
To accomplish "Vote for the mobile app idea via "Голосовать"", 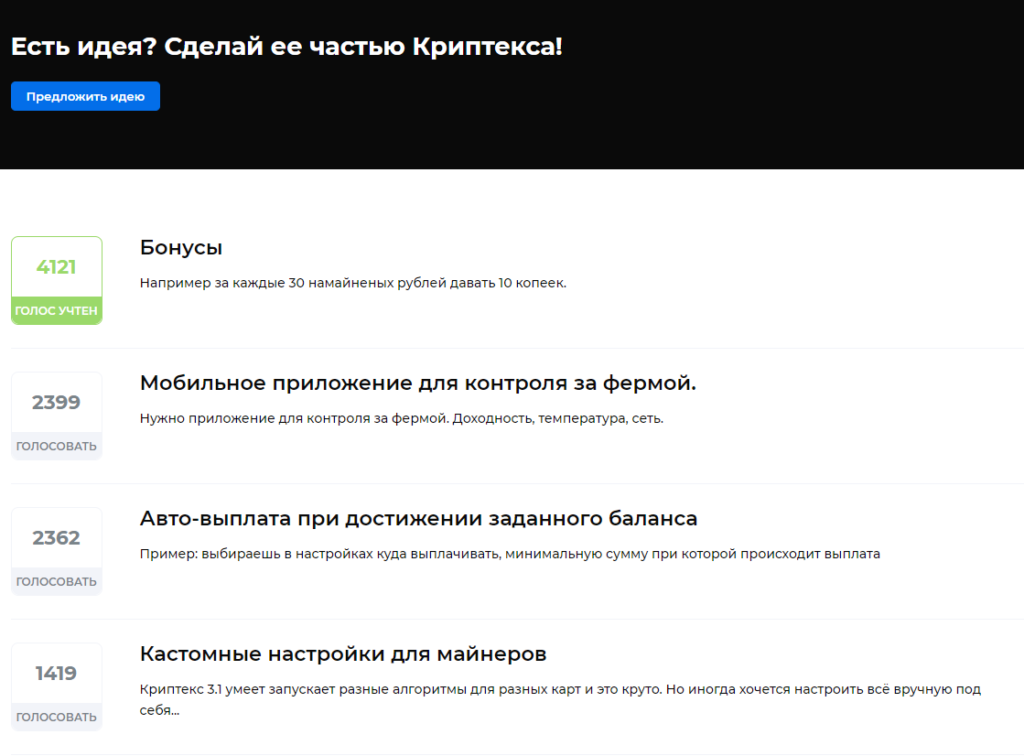I will point(56,446).
